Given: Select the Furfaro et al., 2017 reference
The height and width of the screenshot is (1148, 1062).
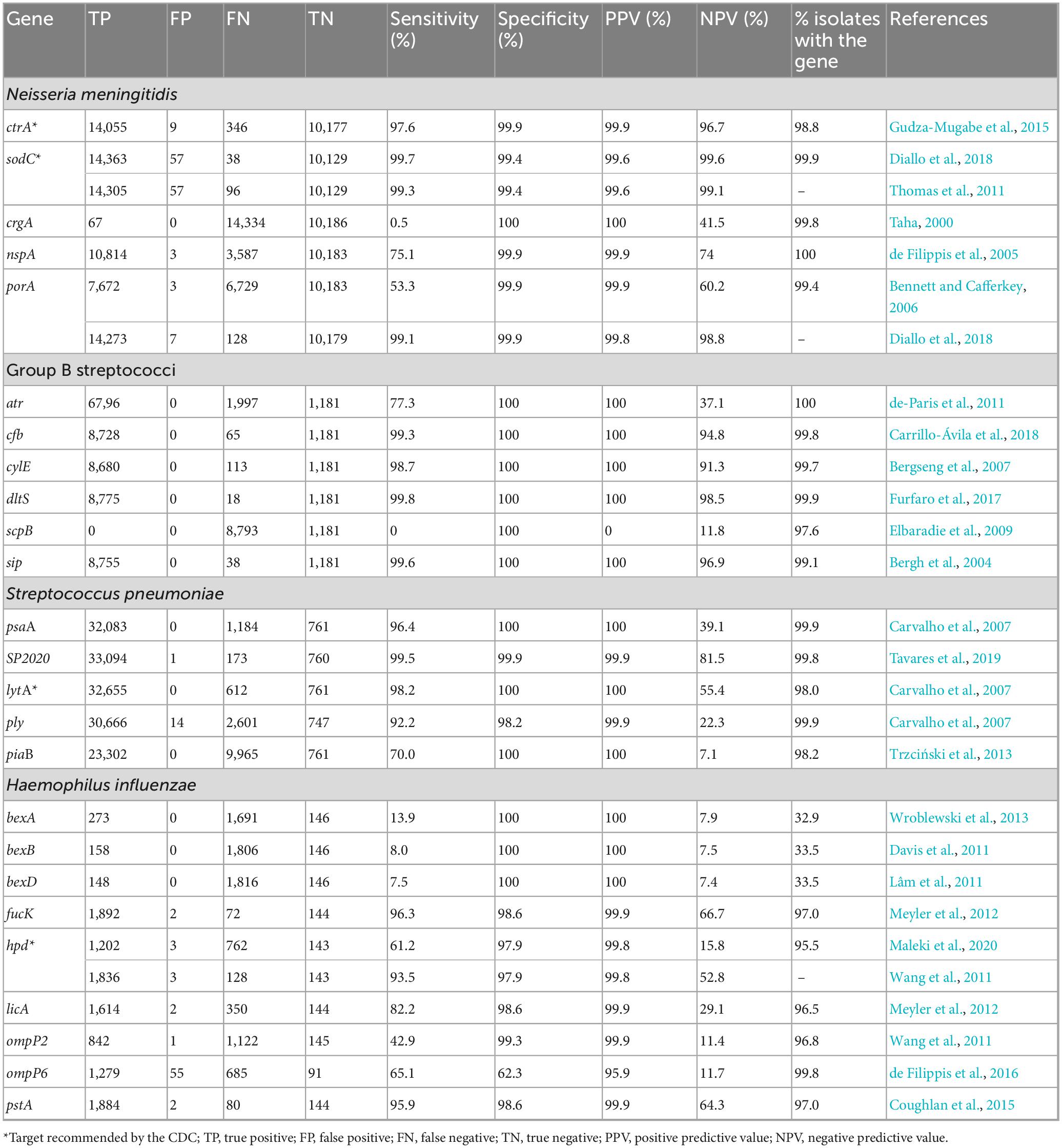Looking at the screenshot, I should point(945,499).
